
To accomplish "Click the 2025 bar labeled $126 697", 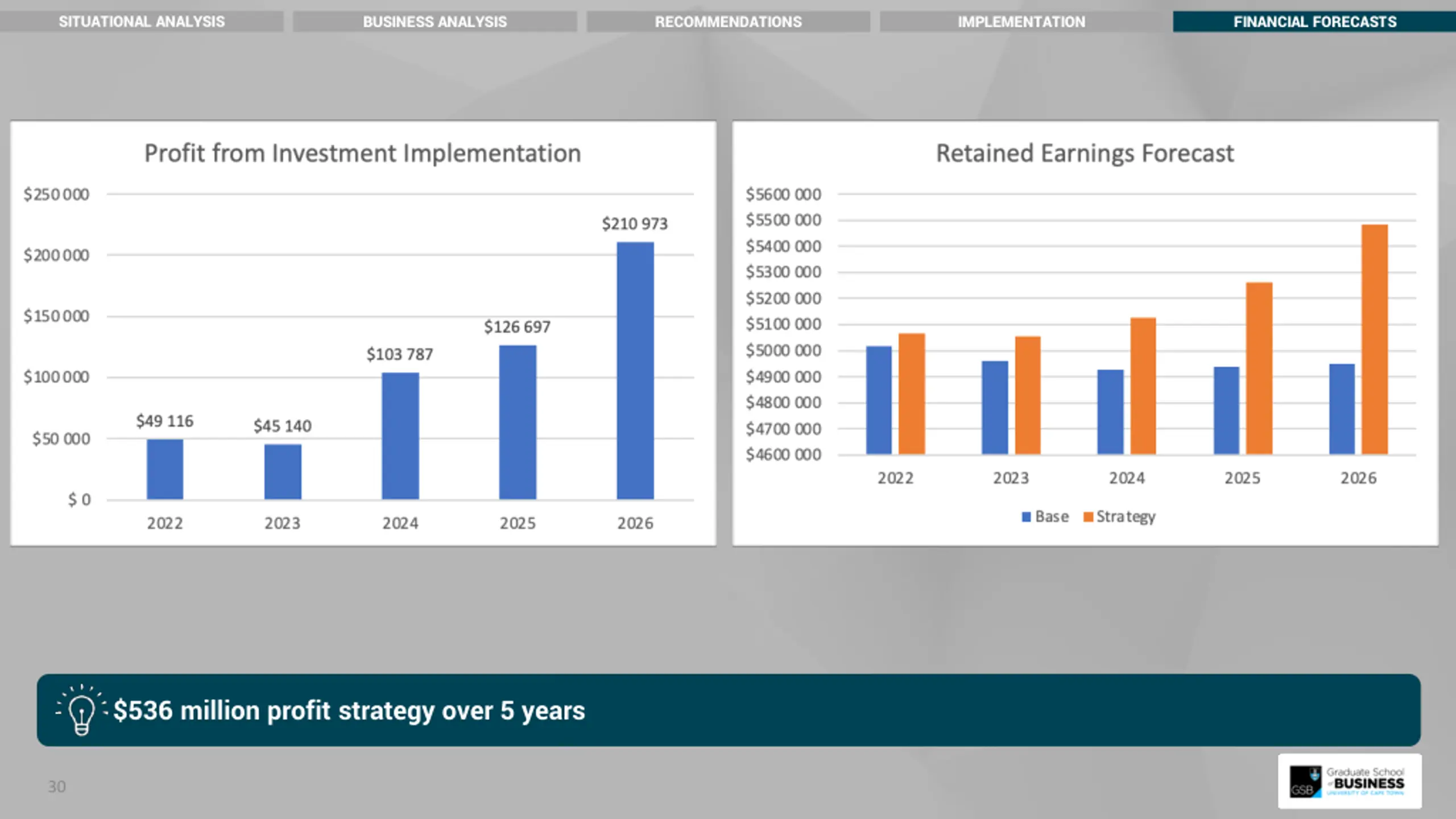I will [518, 422].
